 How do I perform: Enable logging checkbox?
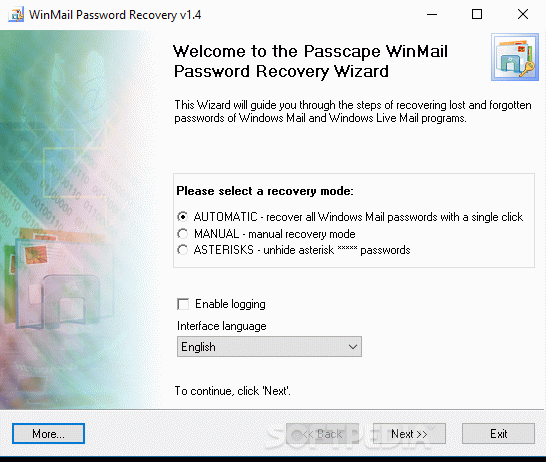coord(183,304)
